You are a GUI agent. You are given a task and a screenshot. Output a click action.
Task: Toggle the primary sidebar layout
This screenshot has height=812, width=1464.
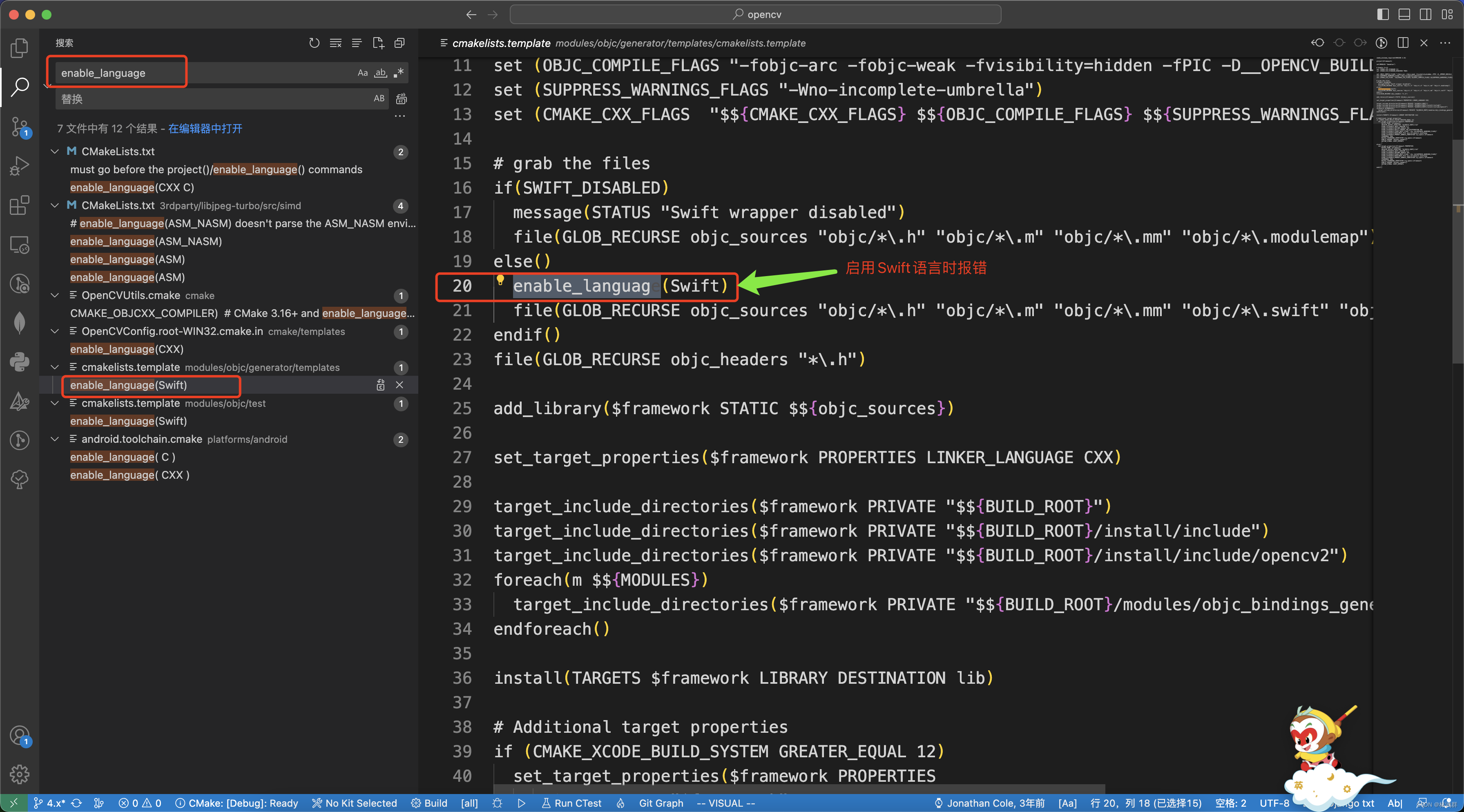(1383, 15)
